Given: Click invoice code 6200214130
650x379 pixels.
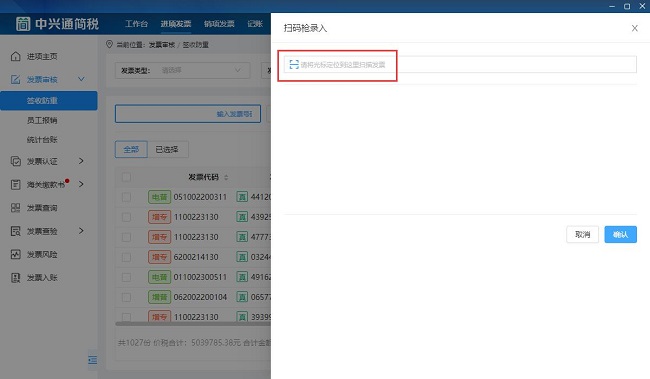Looking at the screenshot, I should coord(196,257).
